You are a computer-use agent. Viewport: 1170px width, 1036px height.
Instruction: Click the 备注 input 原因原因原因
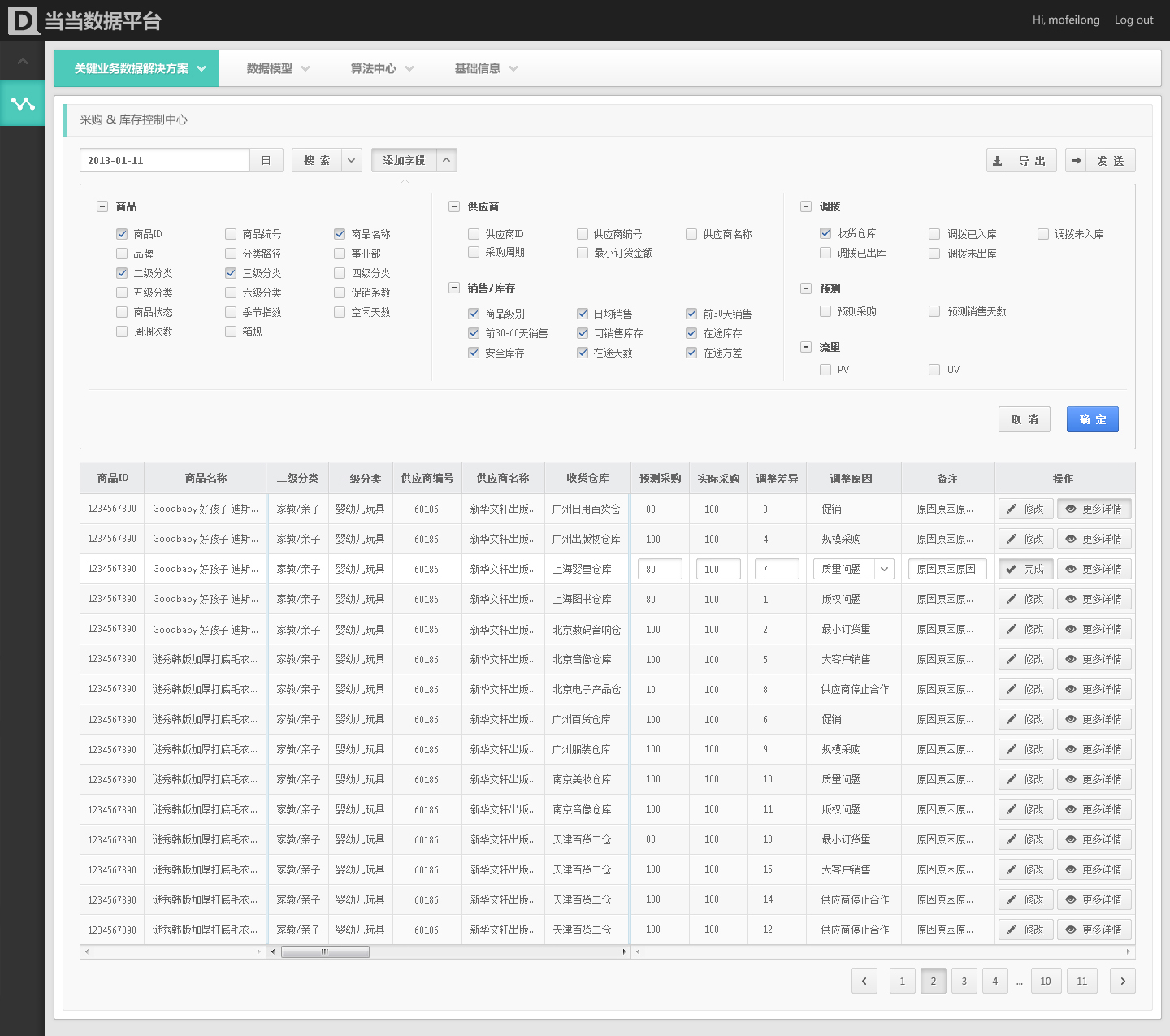point(947,569)
